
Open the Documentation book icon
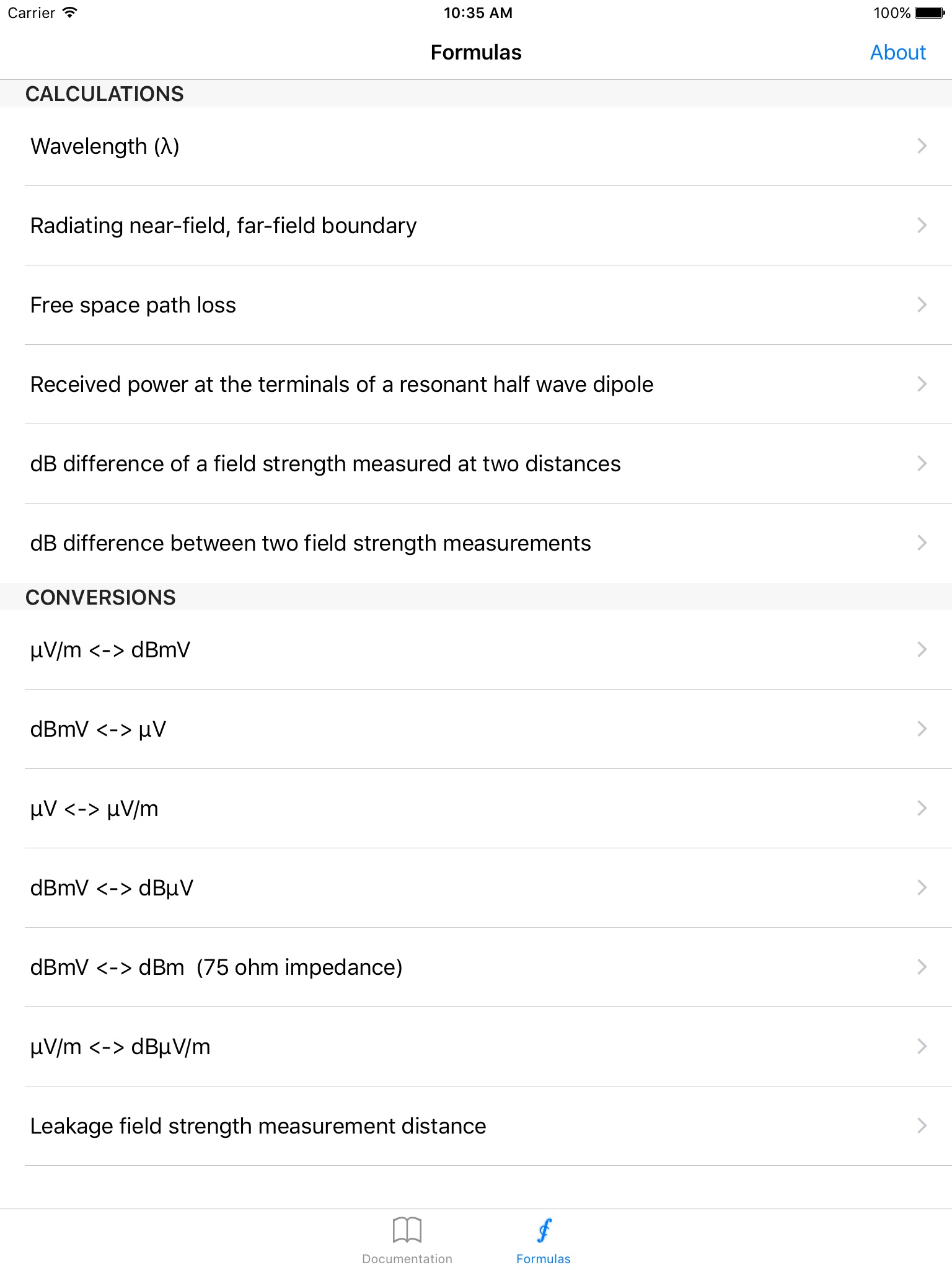[407, 1229]
